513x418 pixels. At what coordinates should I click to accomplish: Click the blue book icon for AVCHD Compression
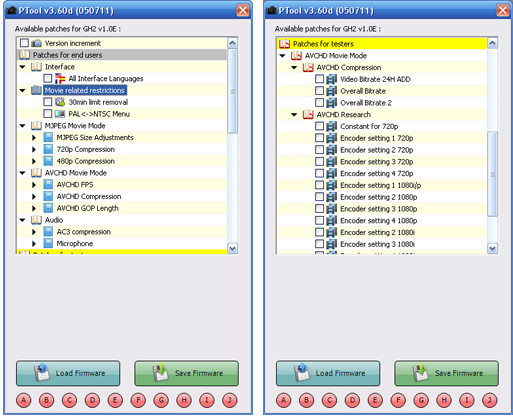point(48,196)
